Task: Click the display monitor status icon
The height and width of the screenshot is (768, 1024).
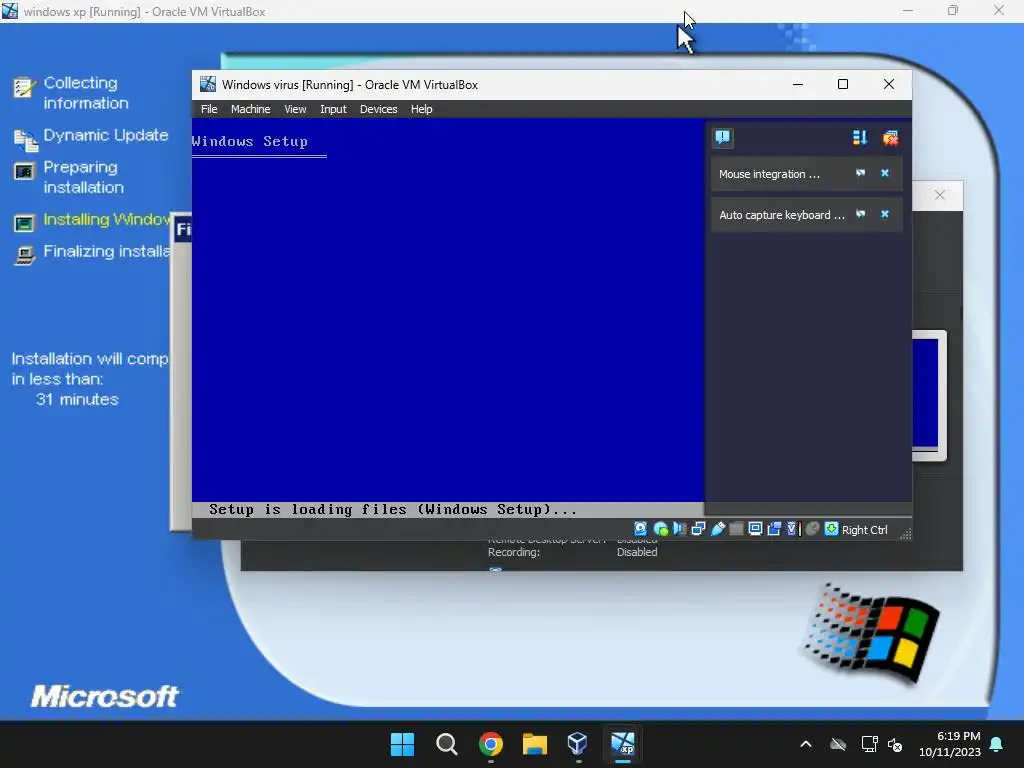Action: (755, 529)
